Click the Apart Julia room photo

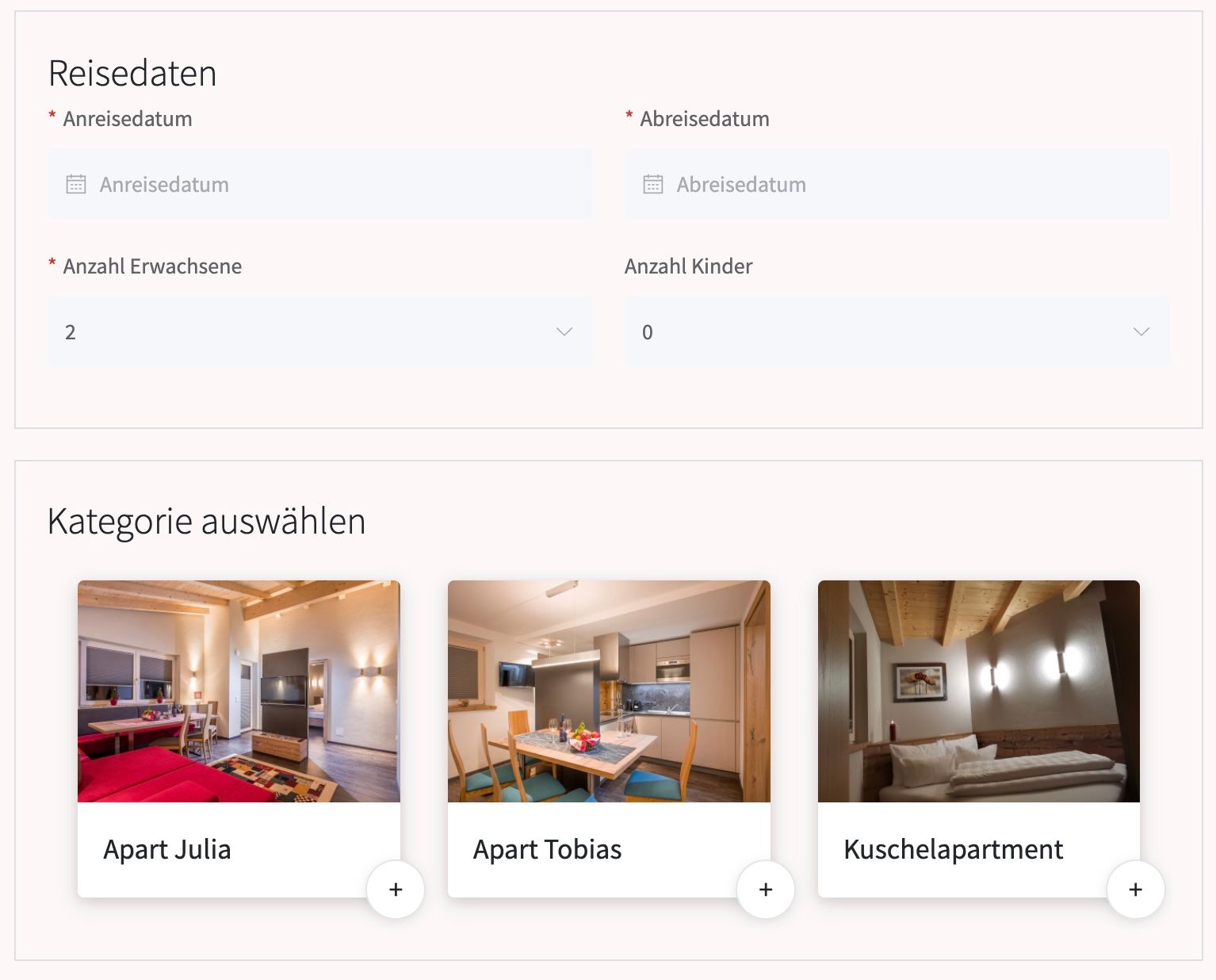(x=239, y=690)
